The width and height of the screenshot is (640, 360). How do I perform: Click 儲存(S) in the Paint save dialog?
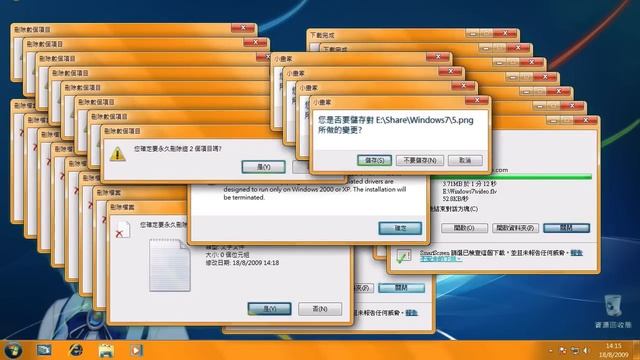click(374, 160)
